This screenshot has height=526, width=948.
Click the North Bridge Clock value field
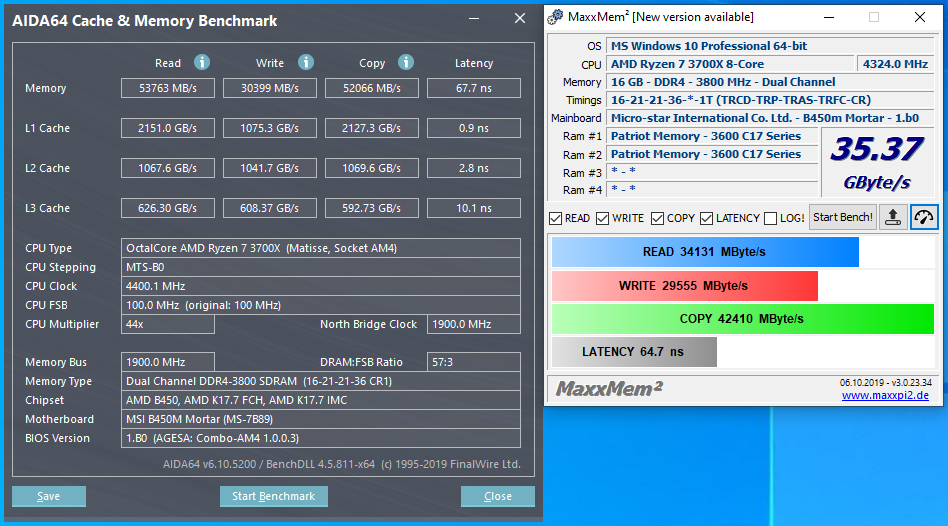point(474,324)
